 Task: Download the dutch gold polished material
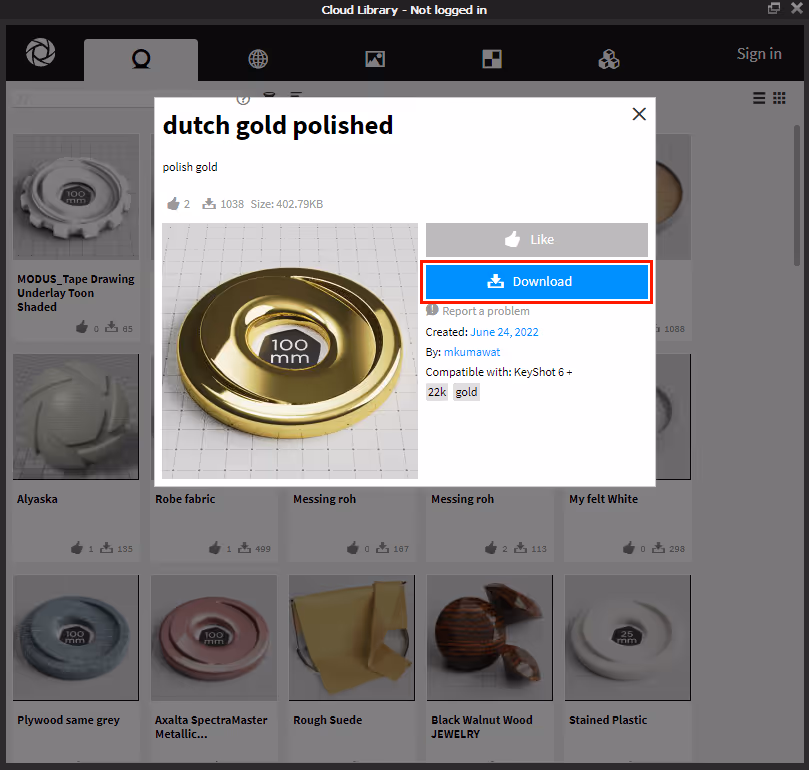point(536,282)
